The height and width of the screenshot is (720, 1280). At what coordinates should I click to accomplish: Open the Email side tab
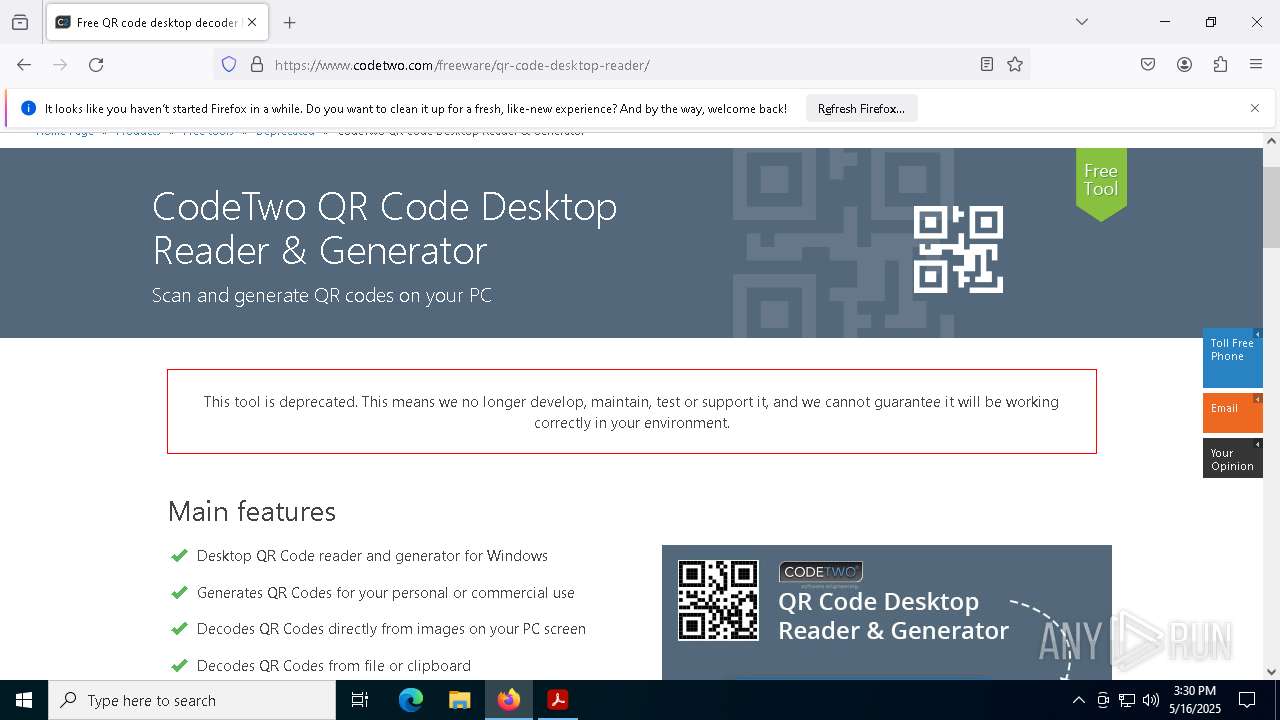tap(1232, 412)
